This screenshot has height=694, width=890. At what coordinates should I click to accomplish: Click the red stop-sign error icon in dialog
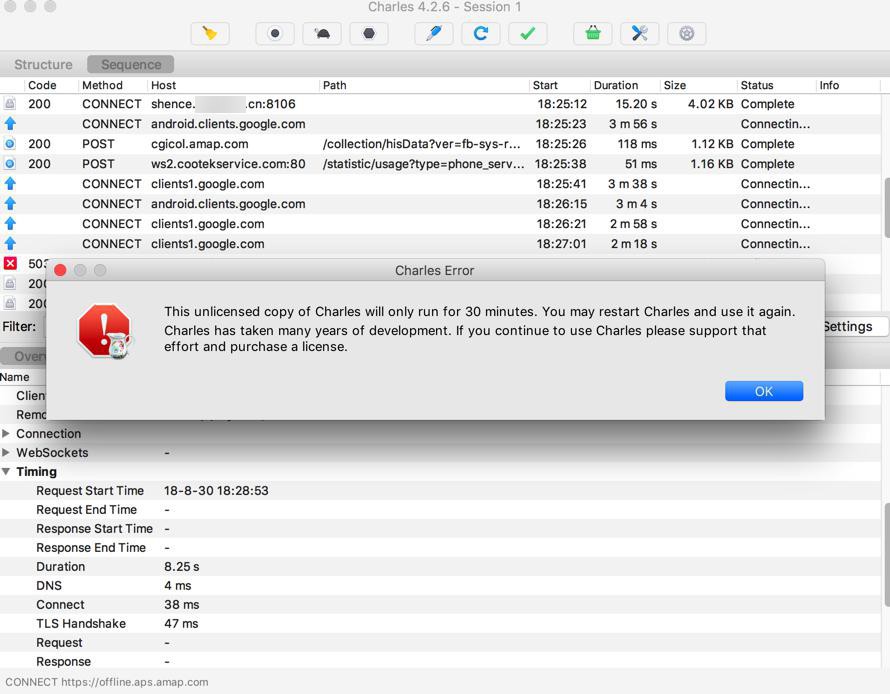tap(105, 331)
